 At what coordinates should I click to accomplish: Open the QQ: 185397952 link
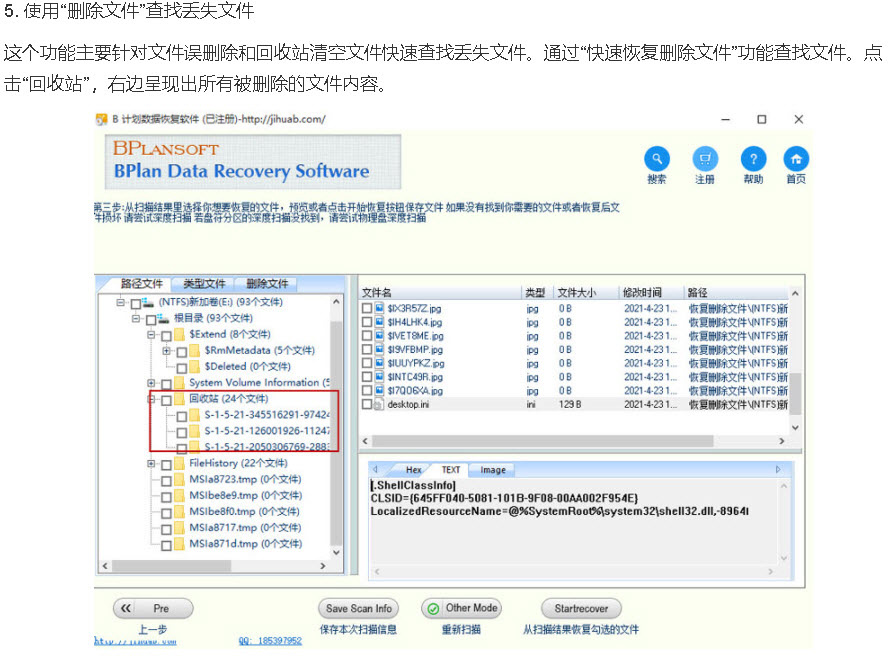click(270, 641)
